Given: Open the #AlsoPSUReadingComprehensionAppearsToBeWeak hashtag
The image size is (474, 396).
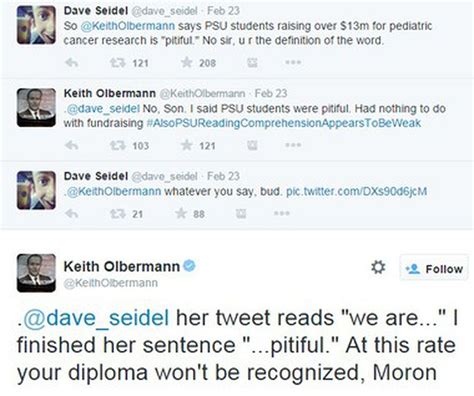Looking at the screenshot, I should (284, 123).
